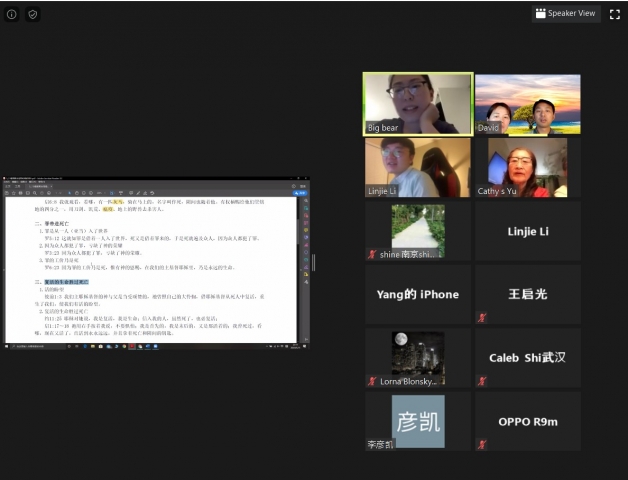Click muted microphone icon on shine's tile
The width and height of the screenshot is (628, 480).
point(373,255)
